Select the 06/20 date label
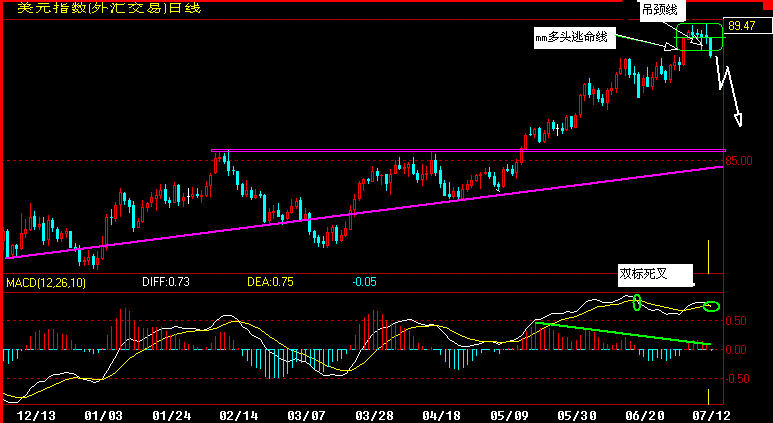 coord(644,415)
